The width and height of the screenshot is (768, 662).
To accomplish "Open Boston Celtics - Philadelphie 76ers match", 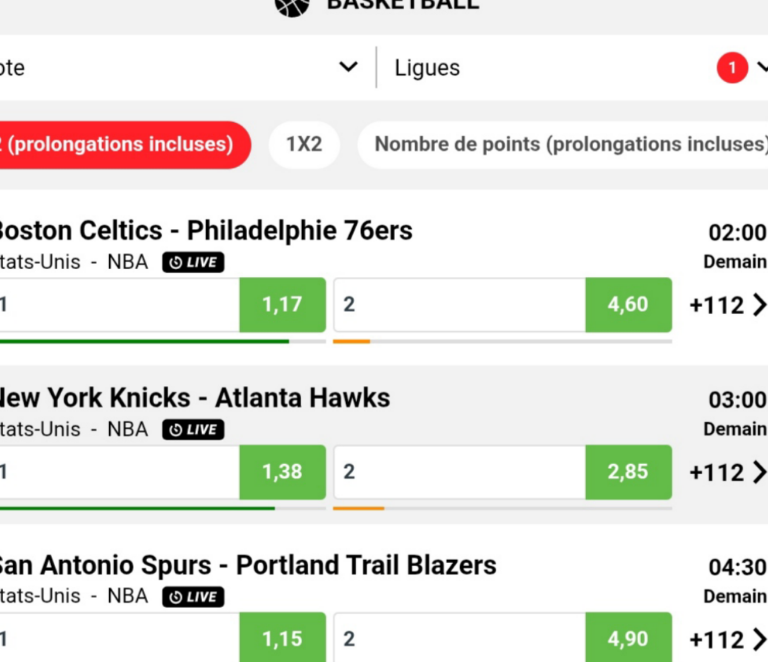I will [206, 231].
